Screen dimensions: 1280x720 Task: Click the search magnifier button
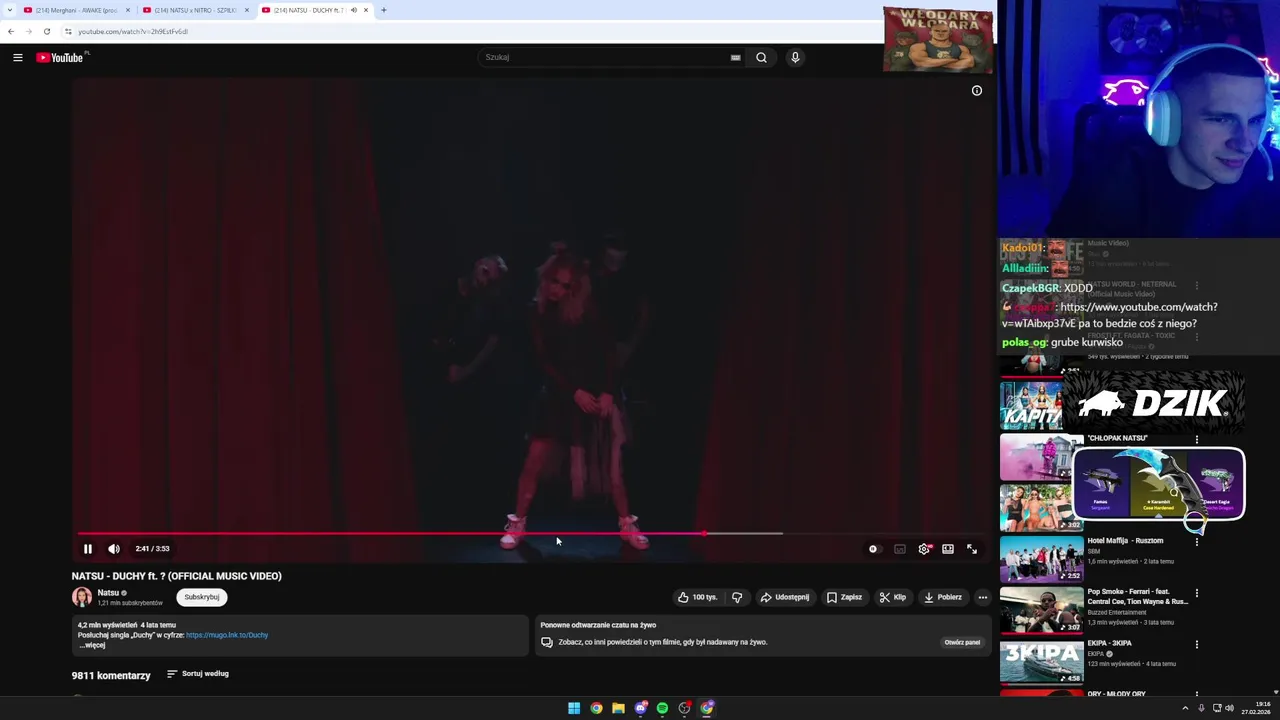point(761,57)
